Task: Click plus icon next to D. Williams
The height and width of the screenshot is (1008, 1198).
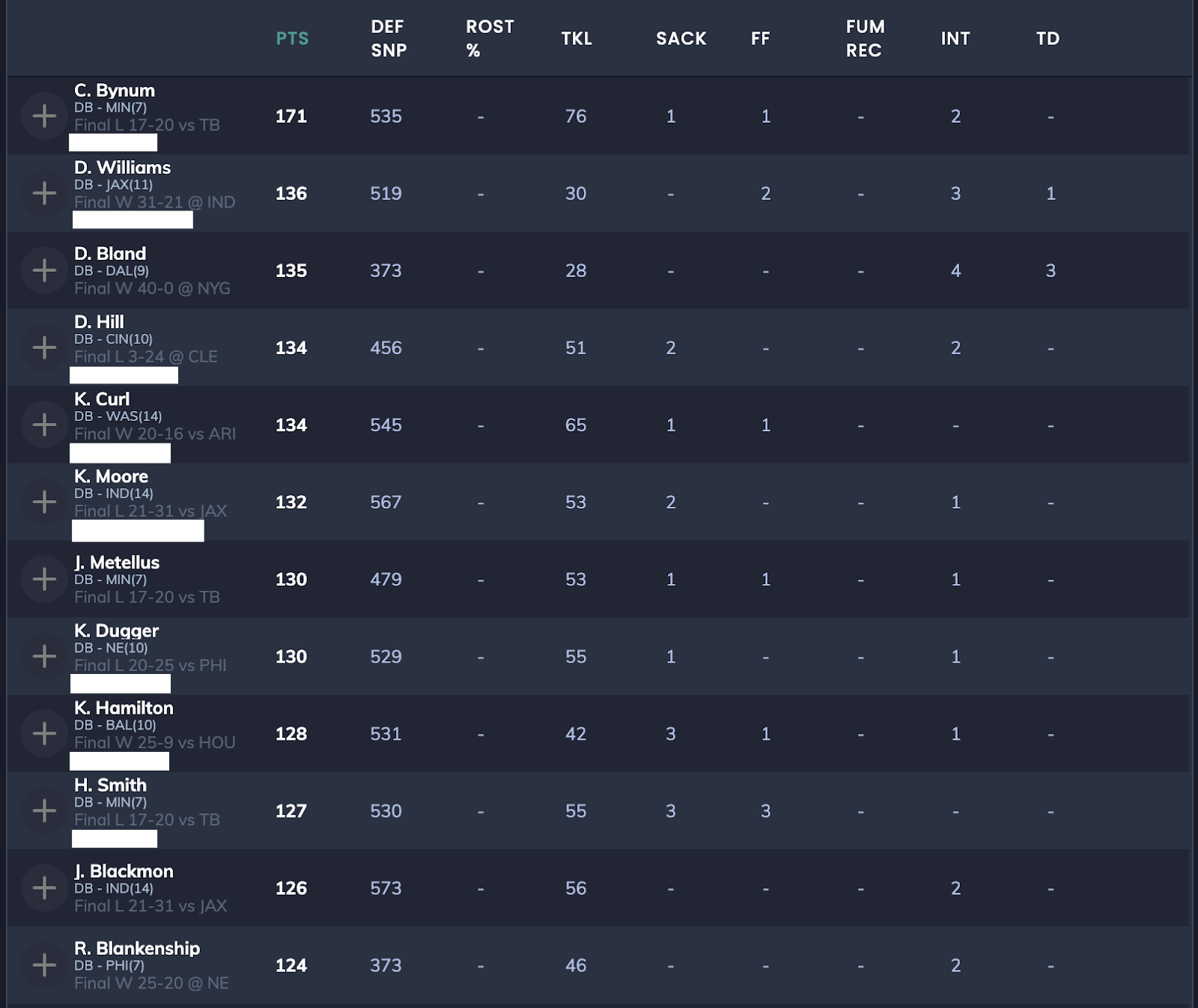Action: point(44,193)
